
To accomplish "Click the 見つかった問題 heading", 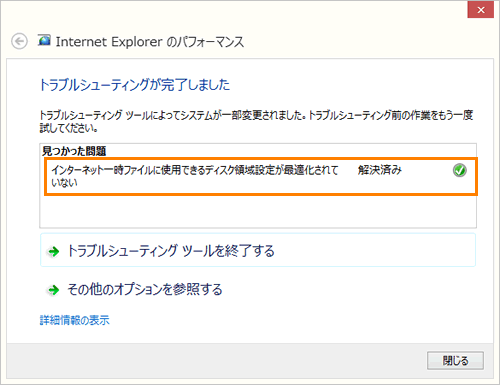I will pyautogui.click(x=74, y=151).
